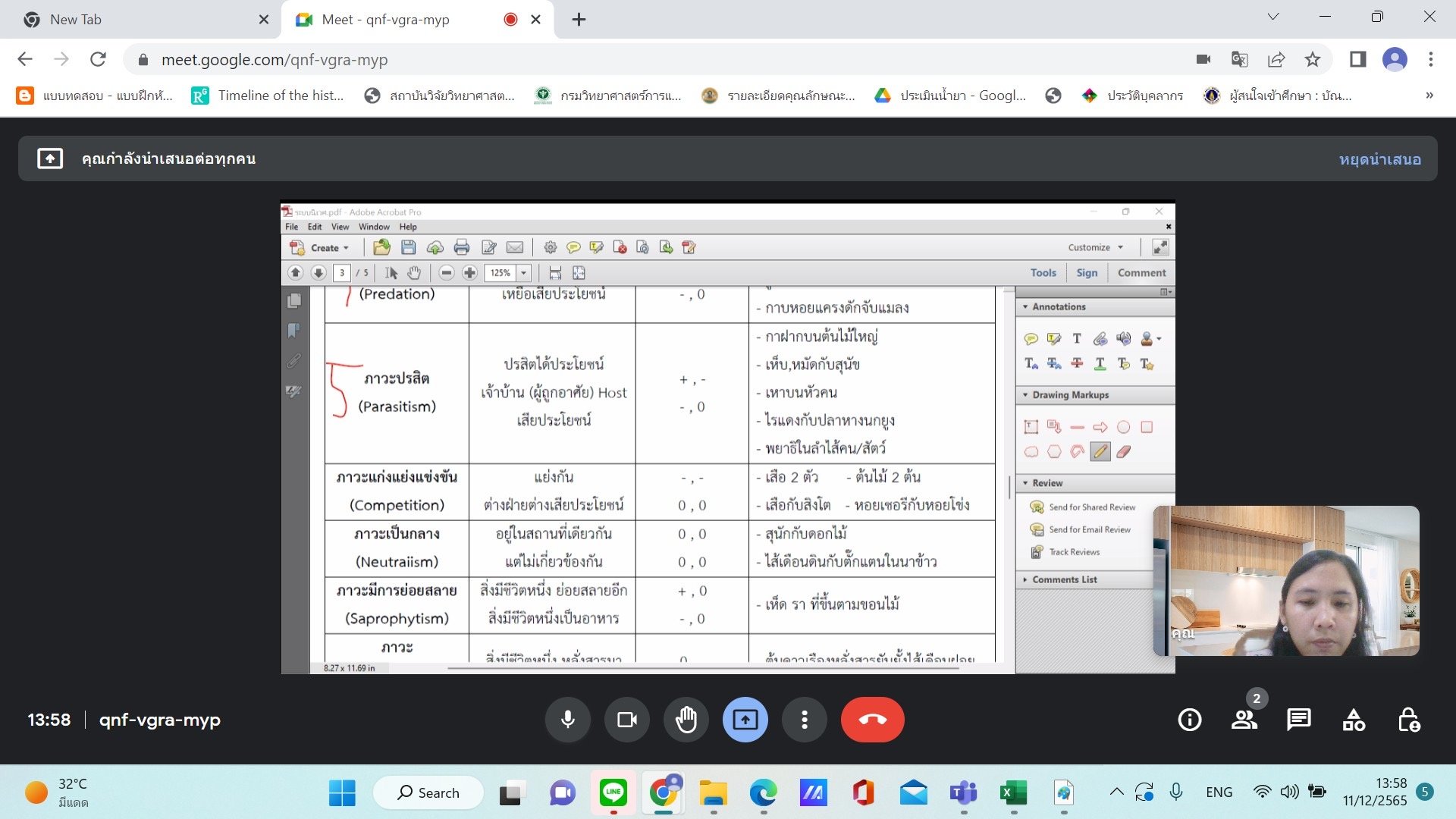Open the Customize dropdown in Acrobat

[x=1096, y=247]
